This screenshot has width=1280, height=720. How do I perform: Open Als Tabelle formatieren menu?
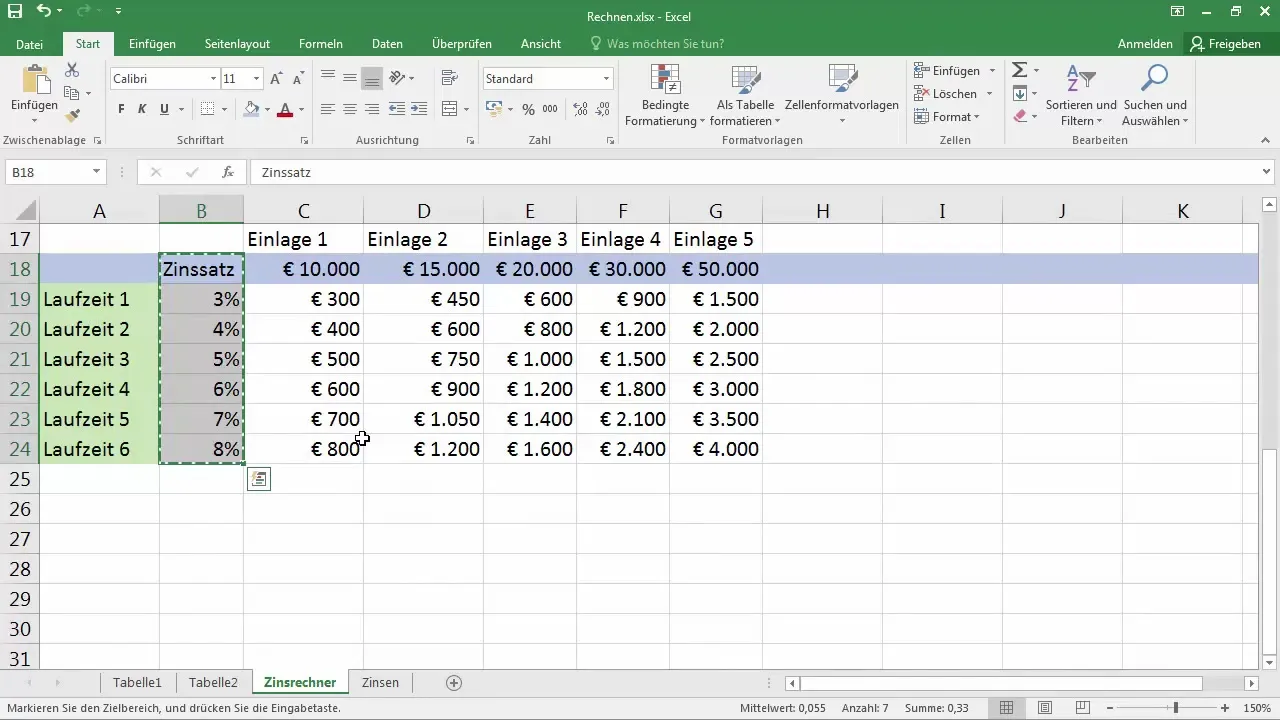747,95
